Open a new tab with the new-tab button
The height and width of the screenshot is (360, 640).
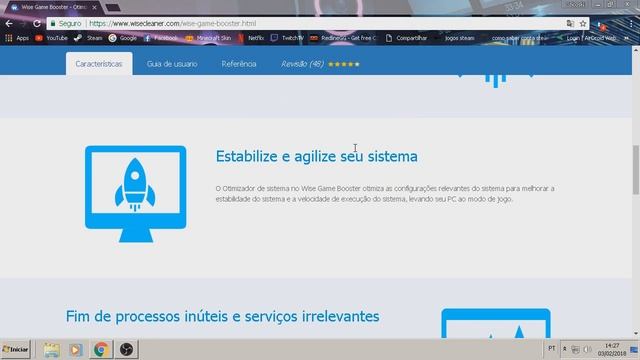113,7
